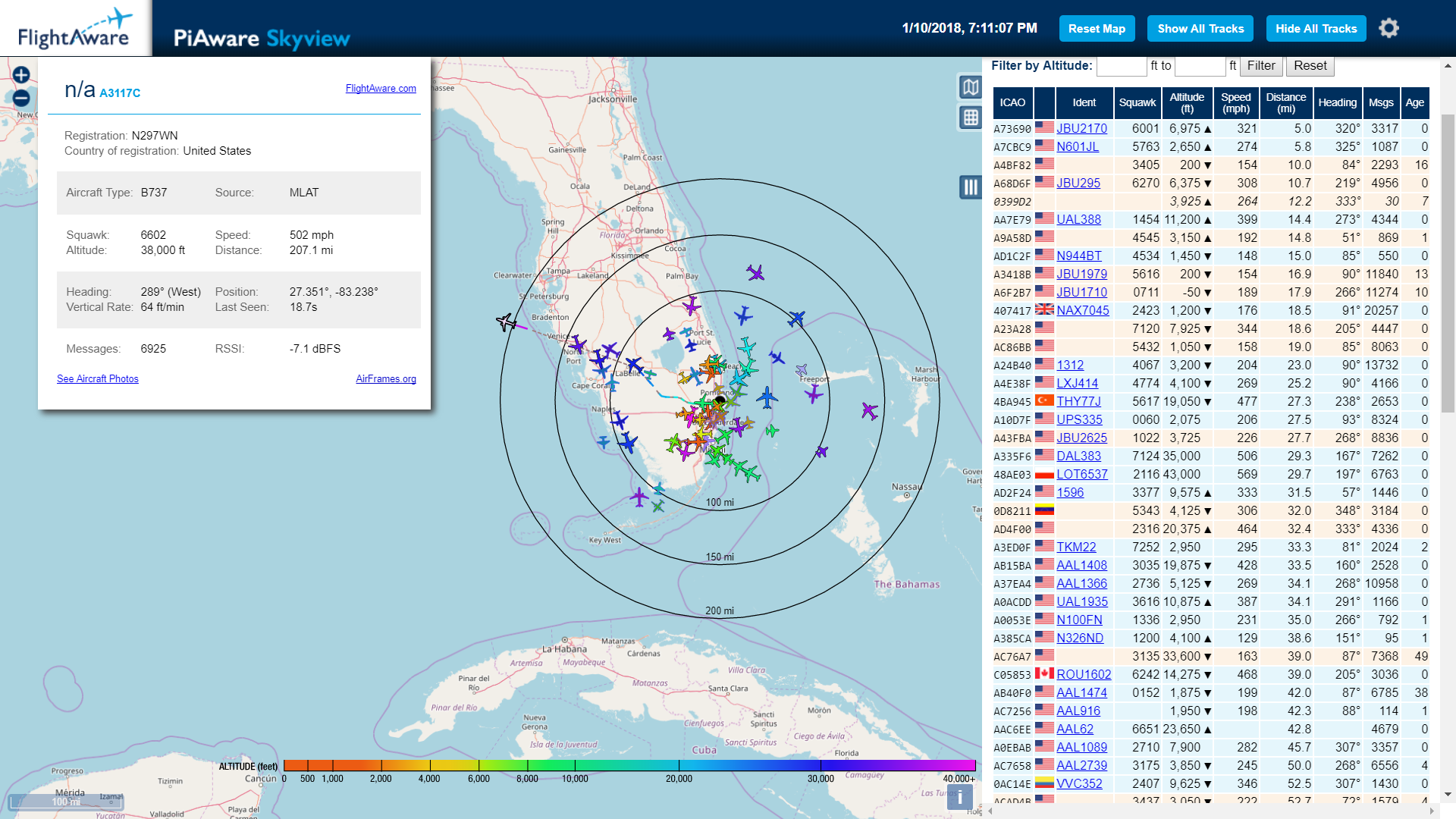
Task: Click Show All Tracks button
Action: [x=1200, y=29]
